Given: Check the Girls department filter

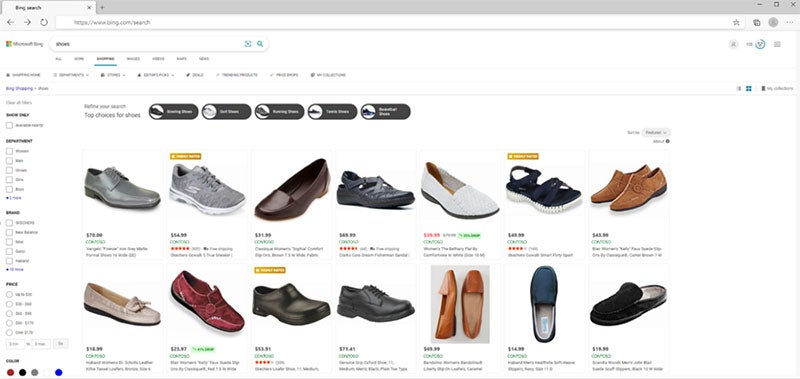Looking at the screenshot, I should [x=9, y=180].
